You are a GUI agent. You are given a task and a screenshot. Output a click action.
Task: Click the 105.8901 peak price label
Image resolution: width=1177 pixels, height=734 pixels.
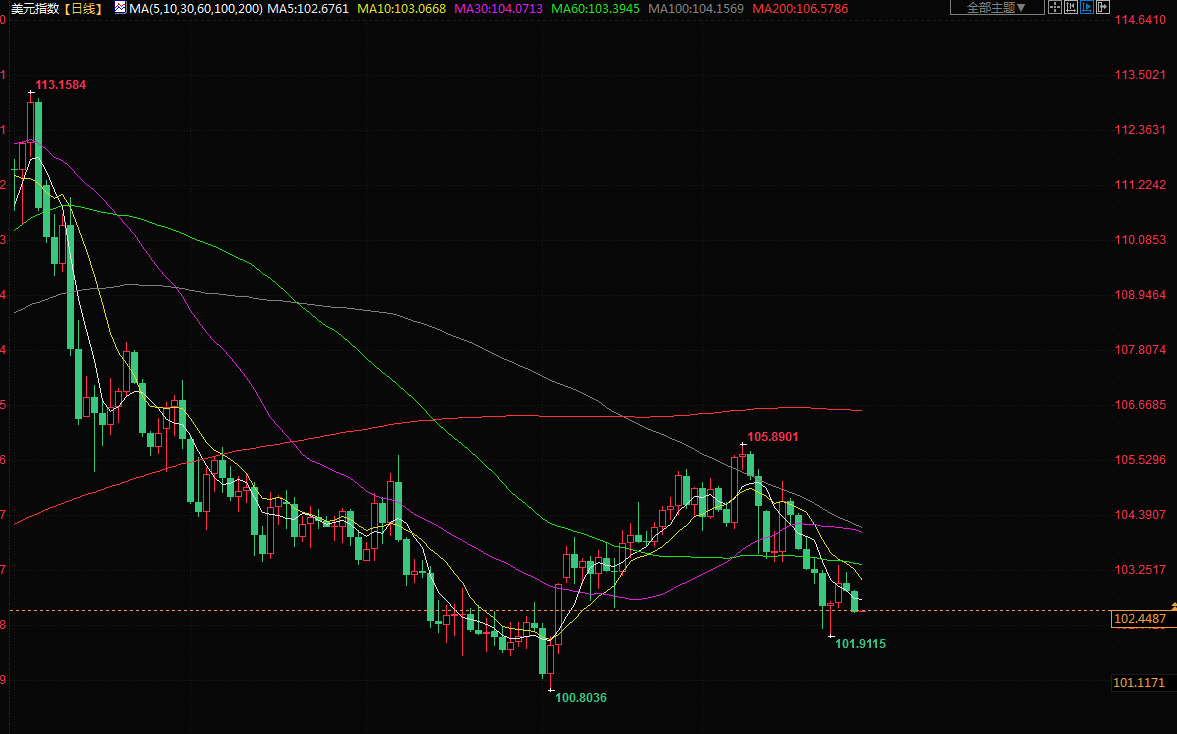click(x=772, y=437)
